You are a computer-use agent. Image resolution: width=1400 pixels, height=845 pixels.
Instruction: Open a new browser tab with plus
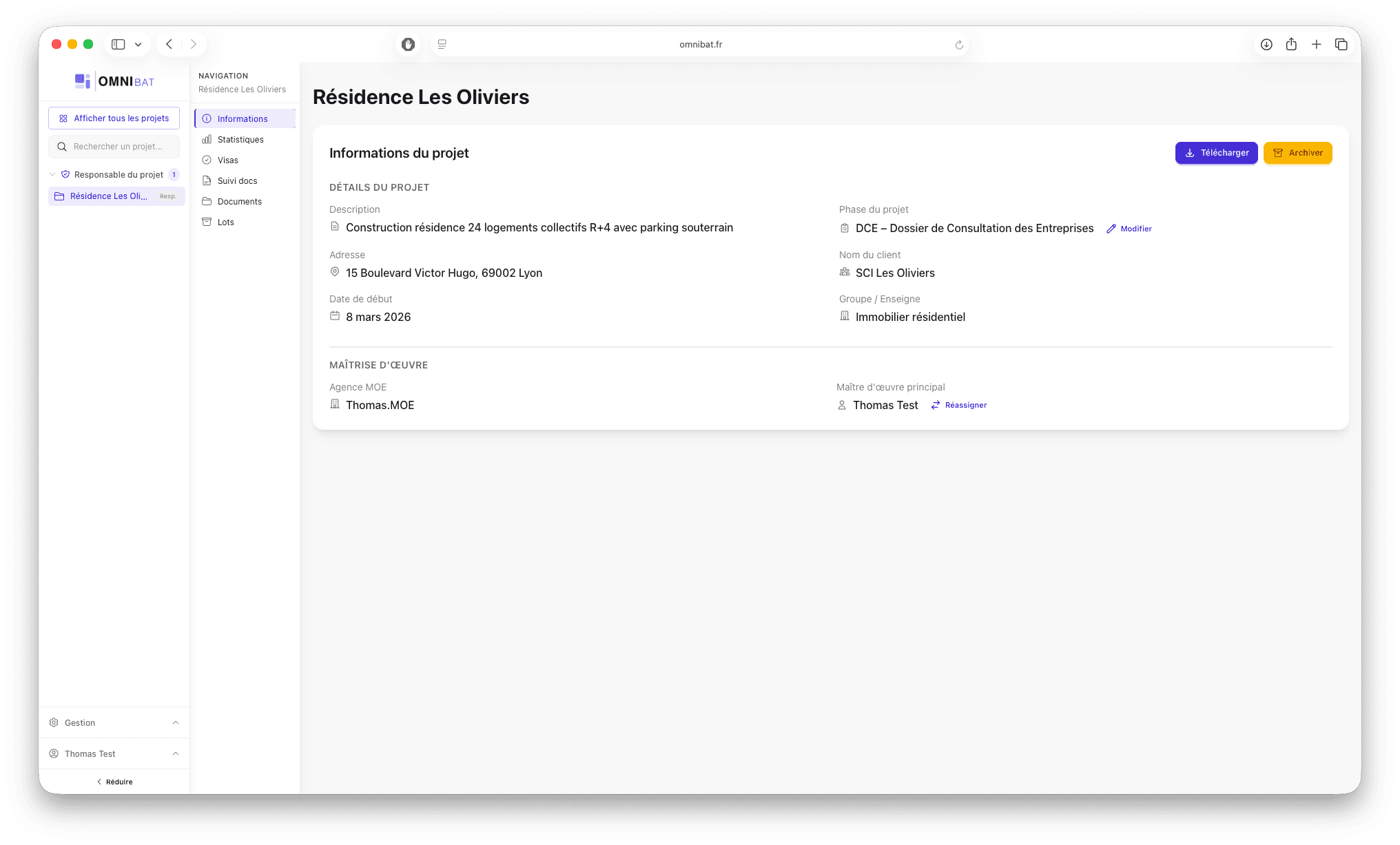[x=1316, y=45]
